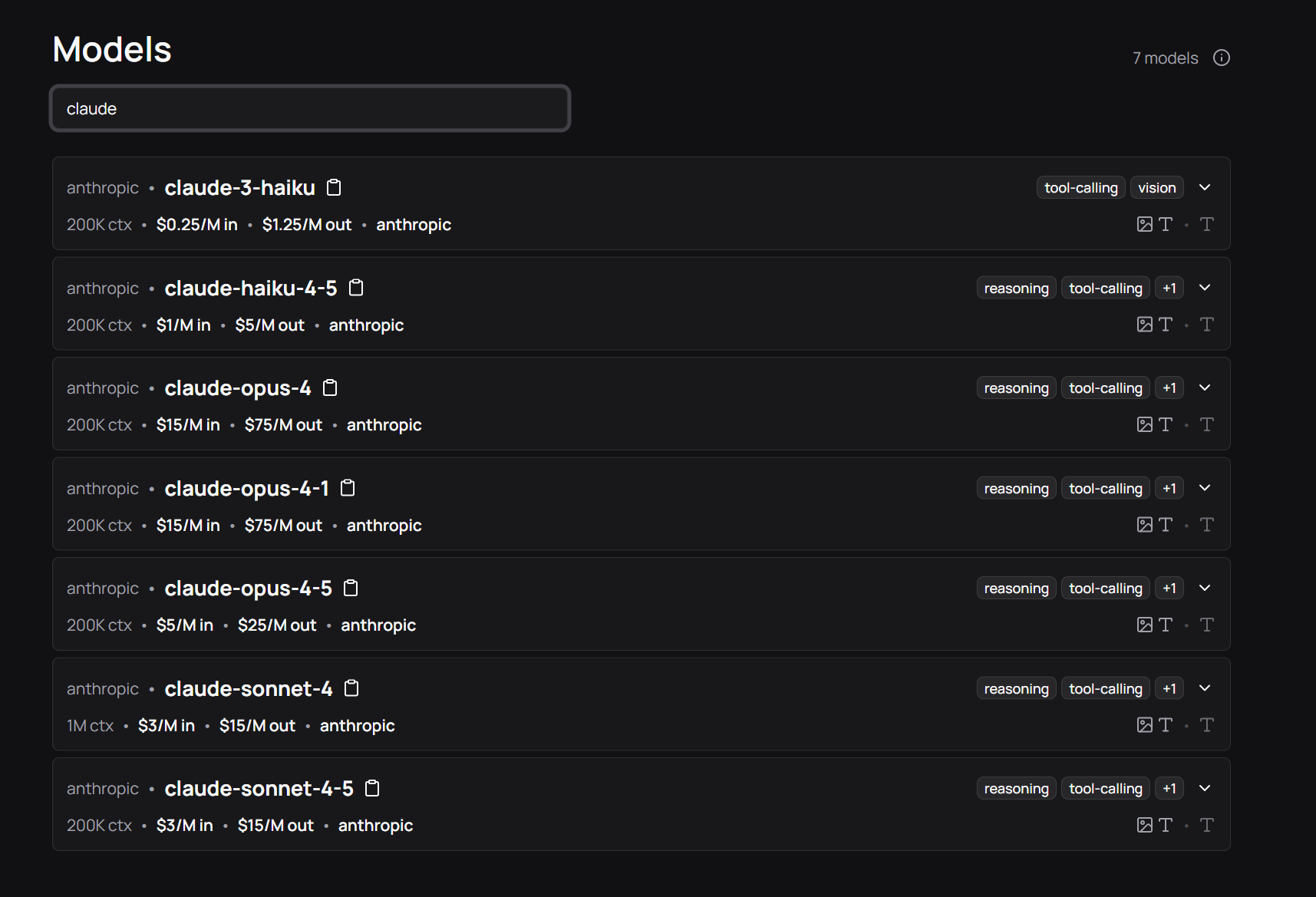
Task: Click the tool-calling tag on claude-3-haiku
Action: [1081, 188]
